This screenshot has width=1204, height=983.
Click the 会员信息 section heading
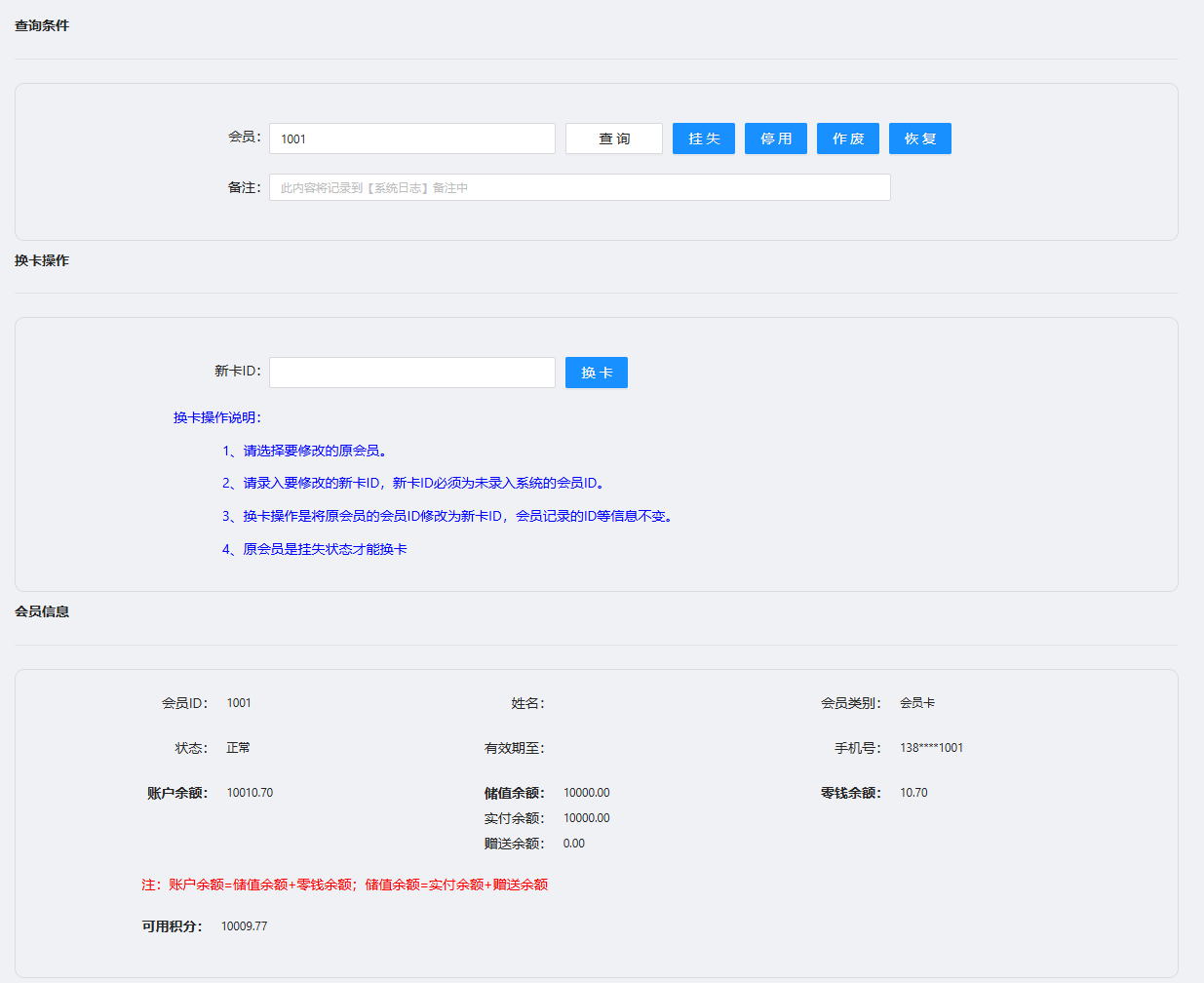click(42, 611)
